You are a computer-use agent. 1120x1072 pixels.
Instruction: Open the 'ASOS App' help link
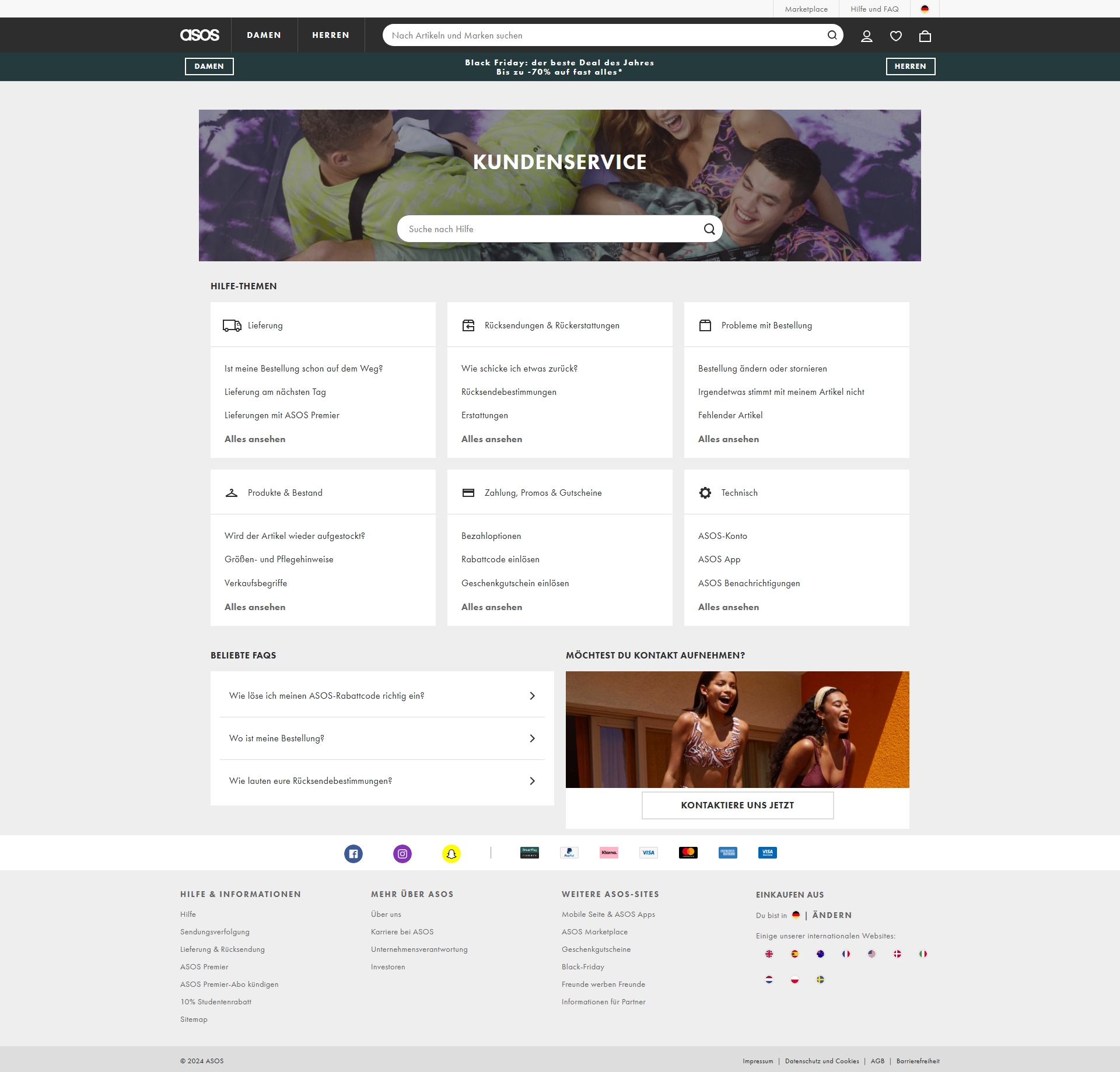[x=719, y=559]
